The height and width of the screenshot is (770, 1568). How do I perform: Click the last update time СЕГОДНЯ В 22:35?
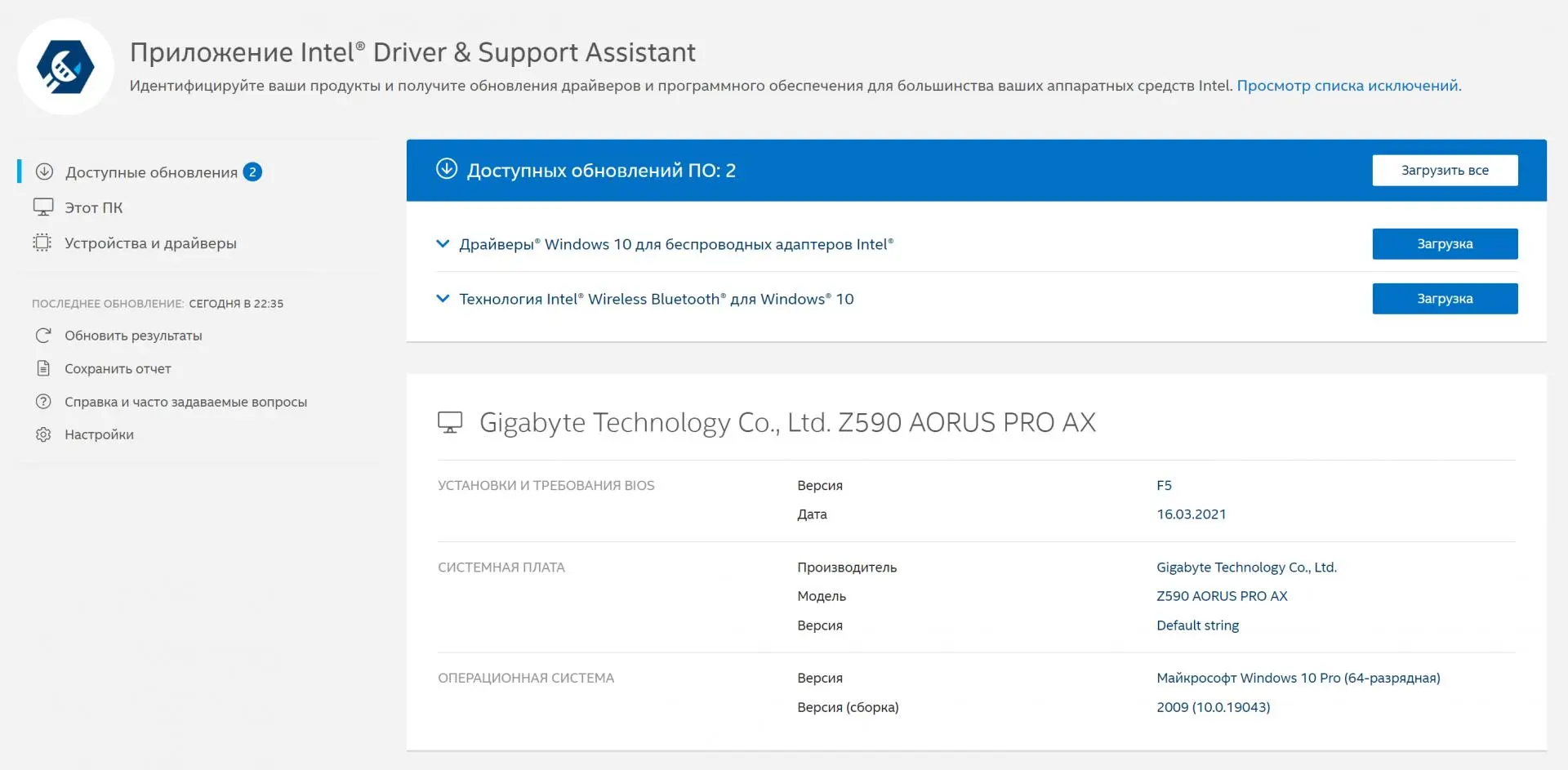[236, 304]
